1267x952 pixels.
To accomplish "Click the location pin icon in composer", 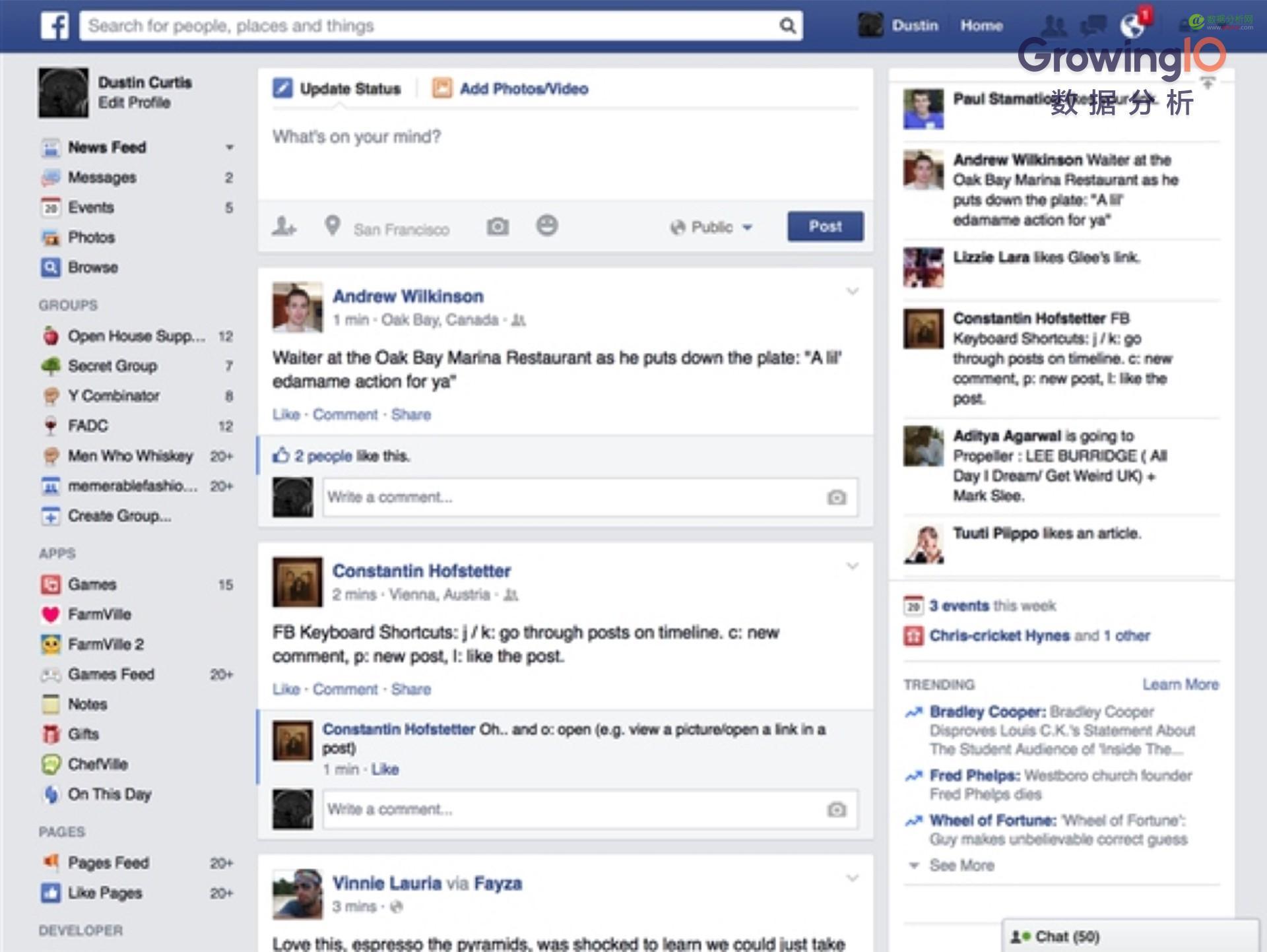I will click(x=333, y=226).
